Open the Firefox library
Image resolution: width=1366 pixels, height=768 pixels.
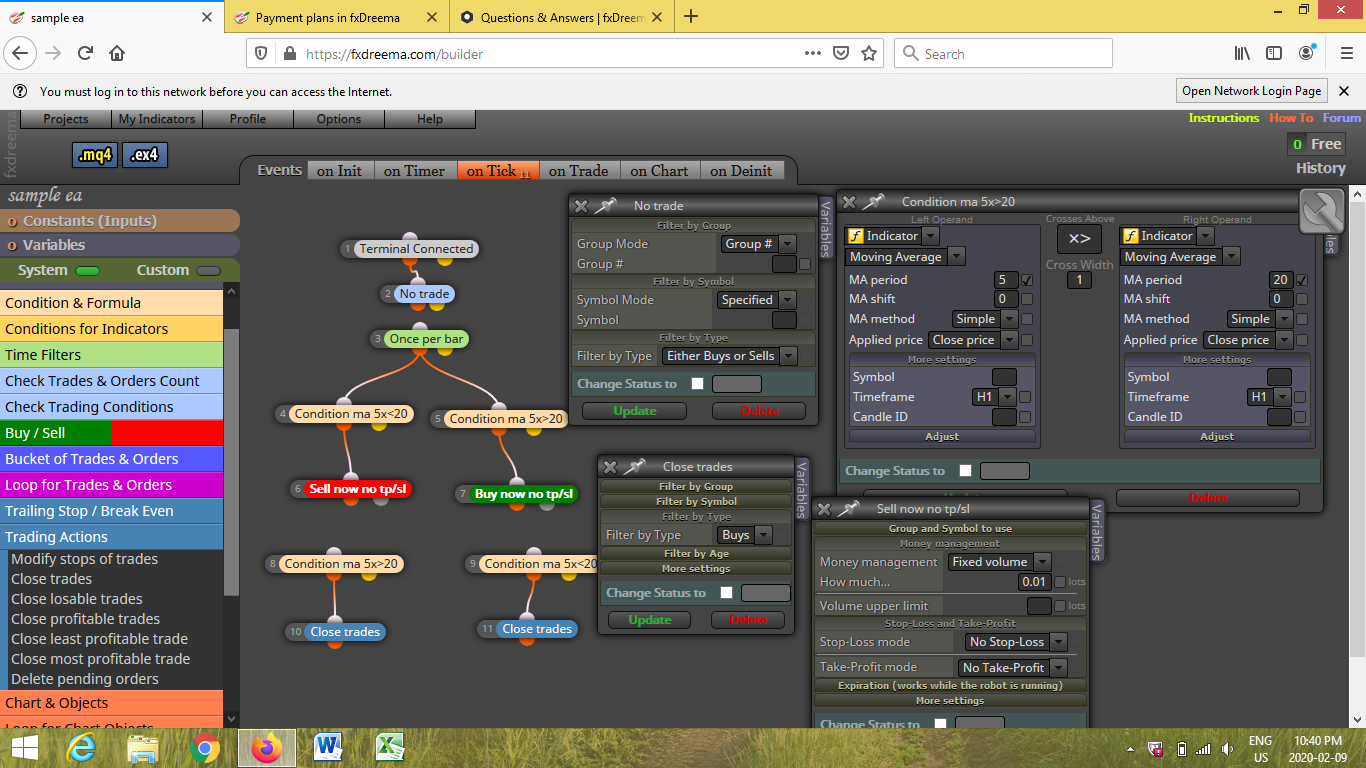tap(1241, 53)
